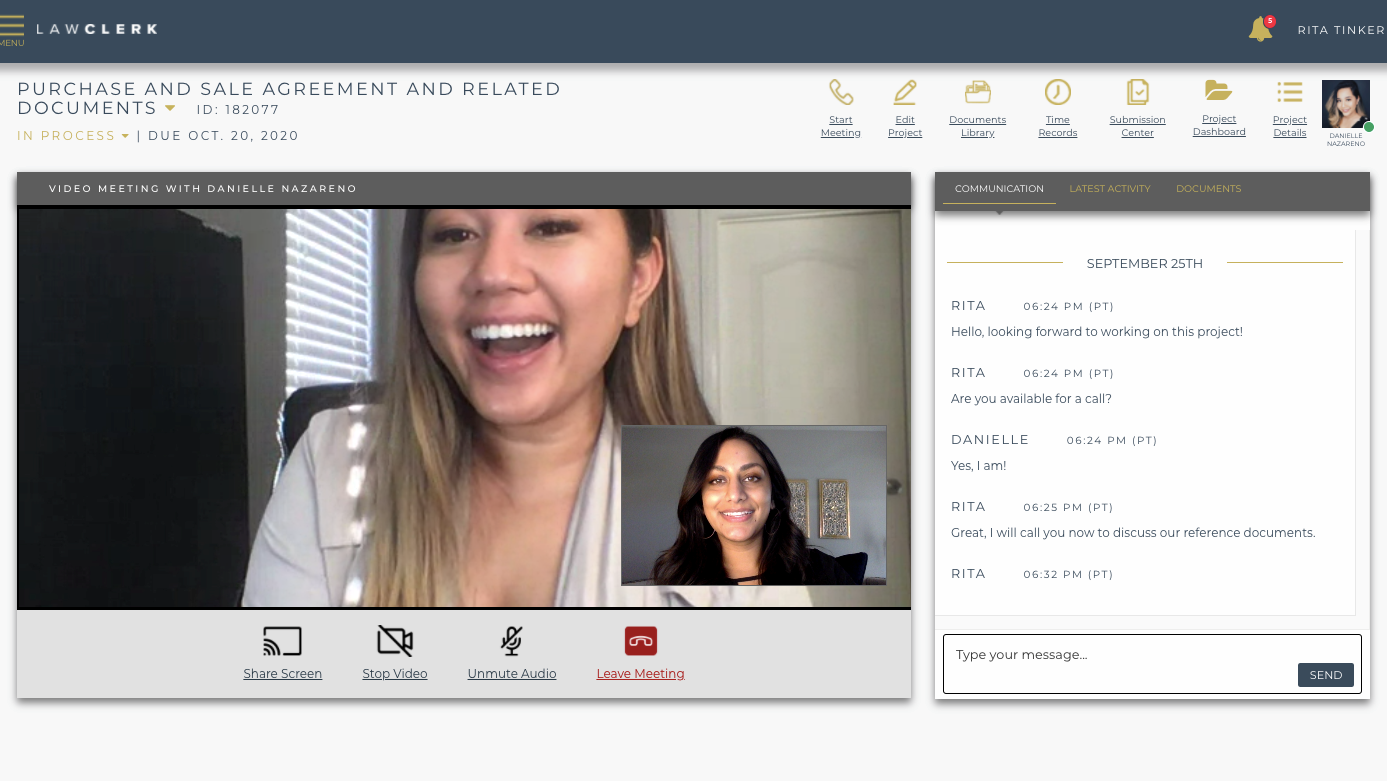Image resolution: width=1387 pixels, height=781 pixels.
Task: Click the Time Records label link
Action: [1058, 126]
